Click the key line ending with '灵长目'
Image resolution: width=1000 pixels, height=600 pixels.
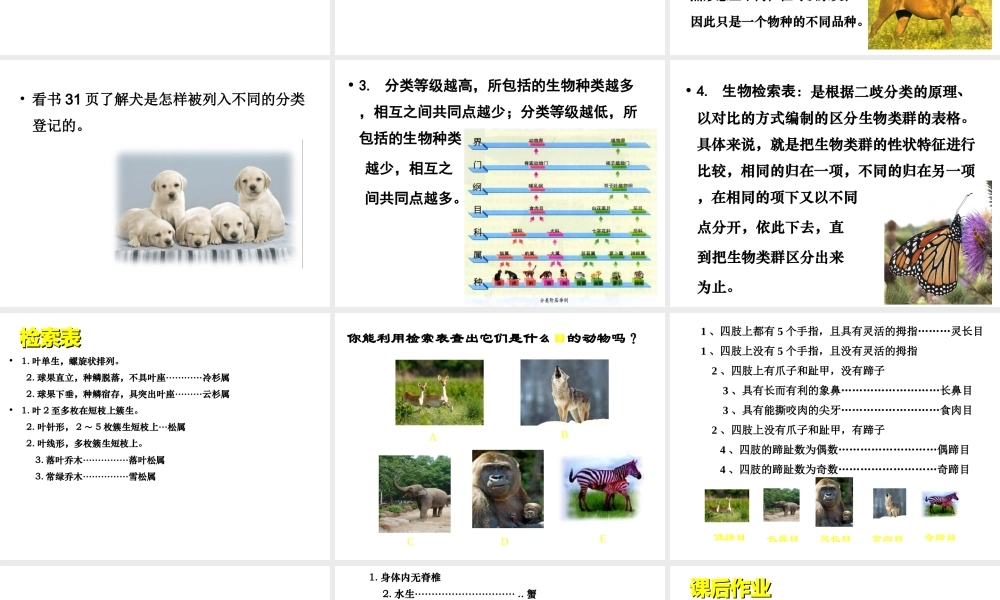click(x=842, y=331)
